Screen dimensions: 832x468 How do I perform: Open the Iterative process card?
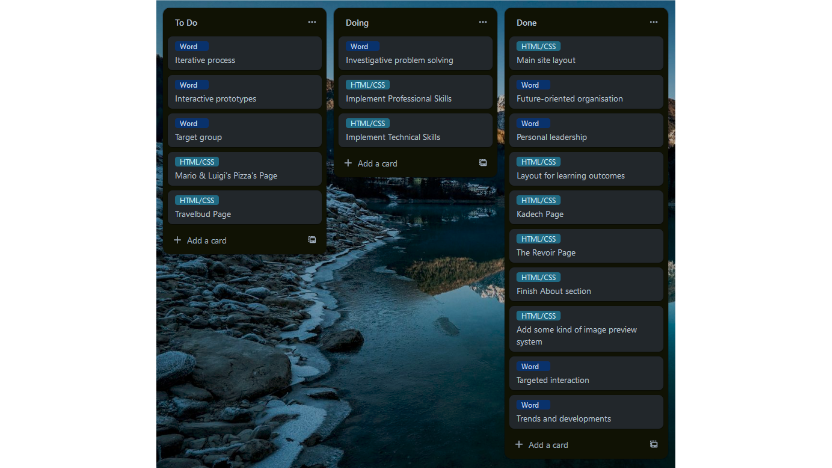245,53
